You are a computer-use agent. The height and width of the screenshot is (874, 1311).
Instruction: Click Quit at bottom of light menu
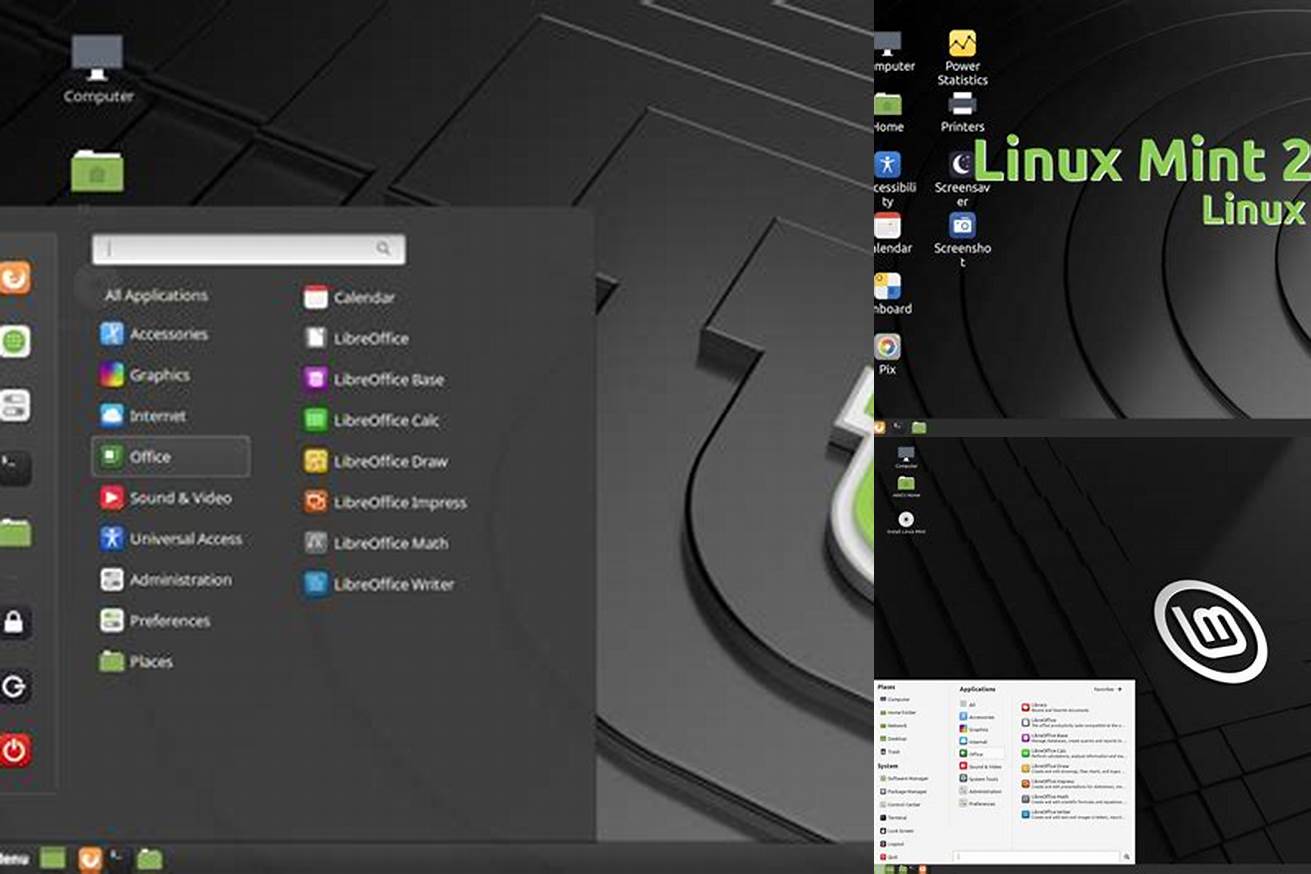tap(889, 857)
